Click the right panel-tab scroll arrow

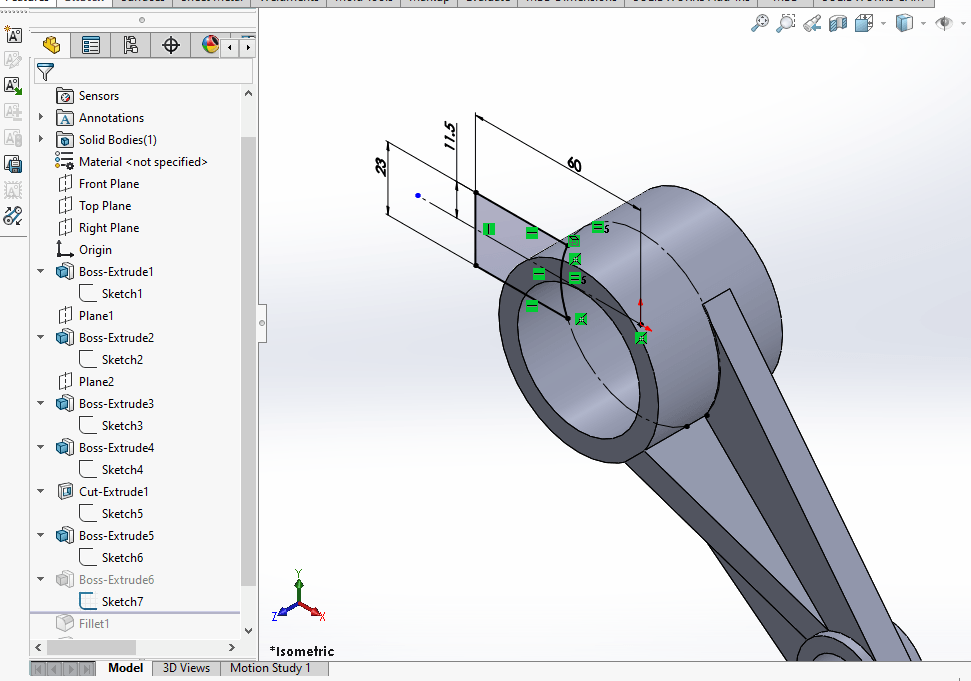tap(248, 46)
